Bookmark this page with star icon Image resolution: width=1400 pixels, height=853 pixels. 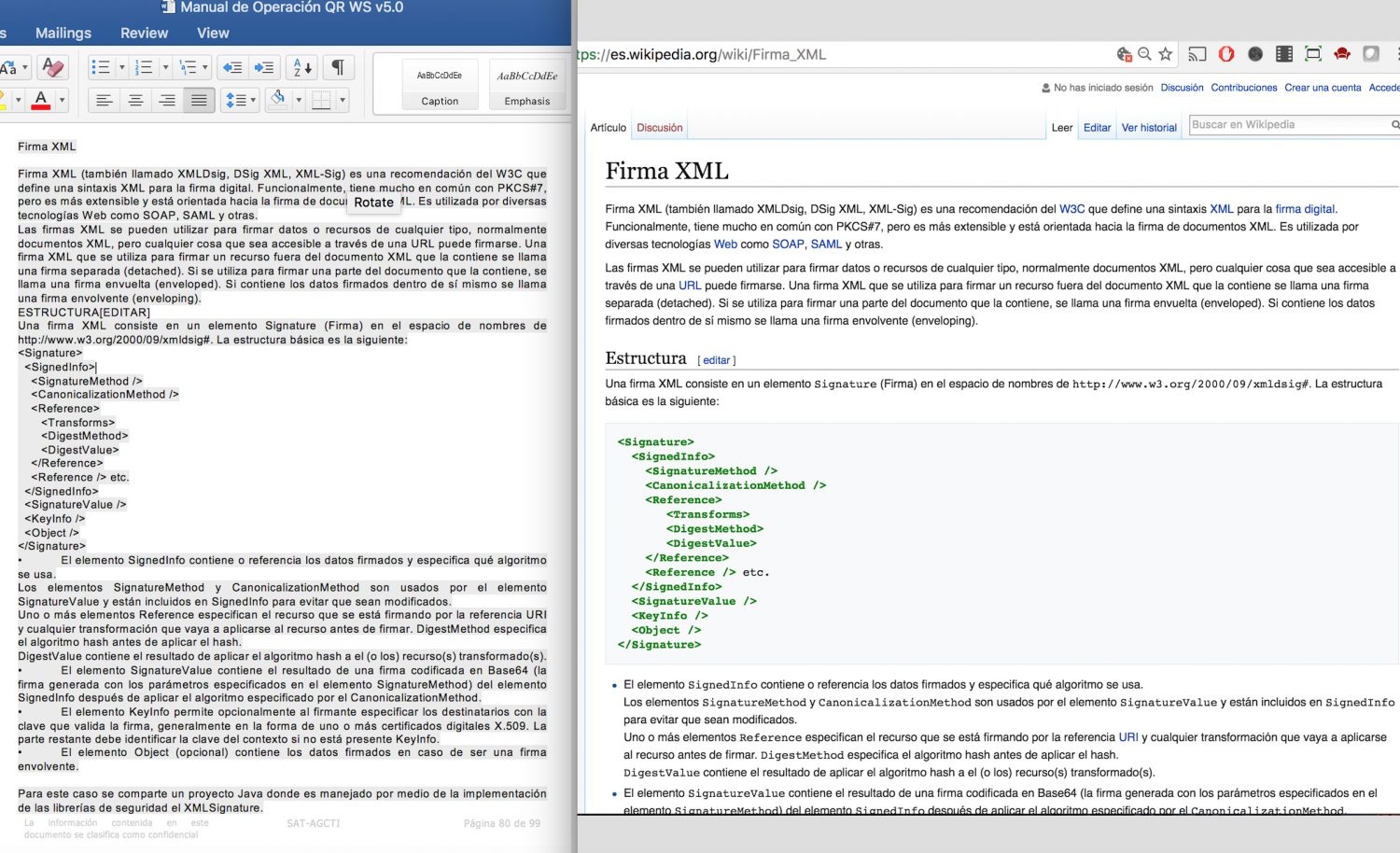1166,54
